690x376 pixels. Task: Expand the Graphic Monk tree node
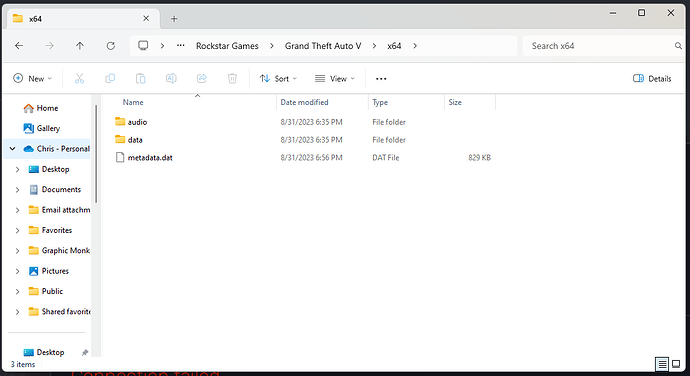tap(17, 251)
